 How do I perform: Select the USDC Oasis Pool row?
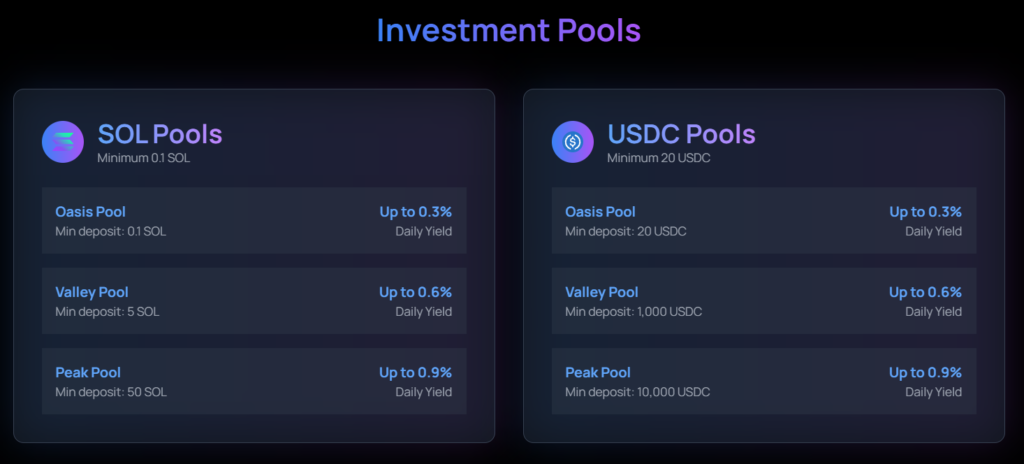[x=764, y=221]
